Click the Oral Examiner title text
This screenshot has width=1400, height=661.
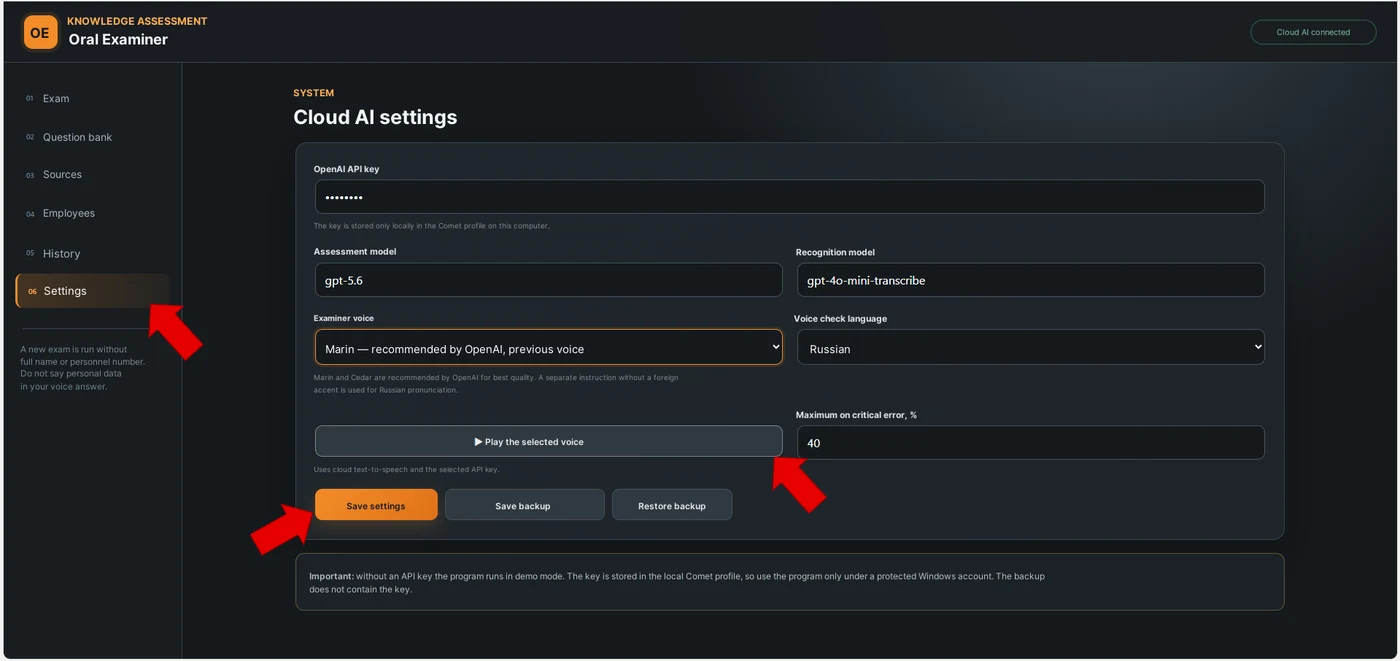[x=118, y=40]
